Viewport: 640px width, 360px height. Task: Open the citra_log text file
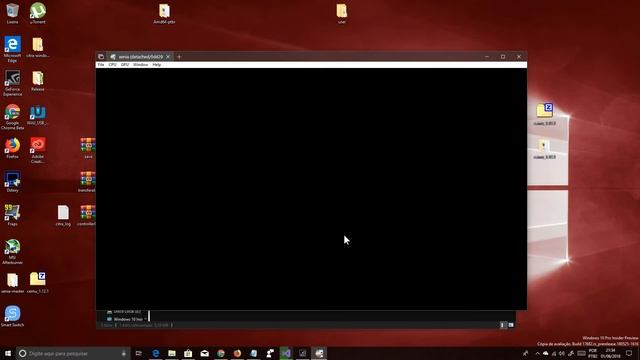63,216
